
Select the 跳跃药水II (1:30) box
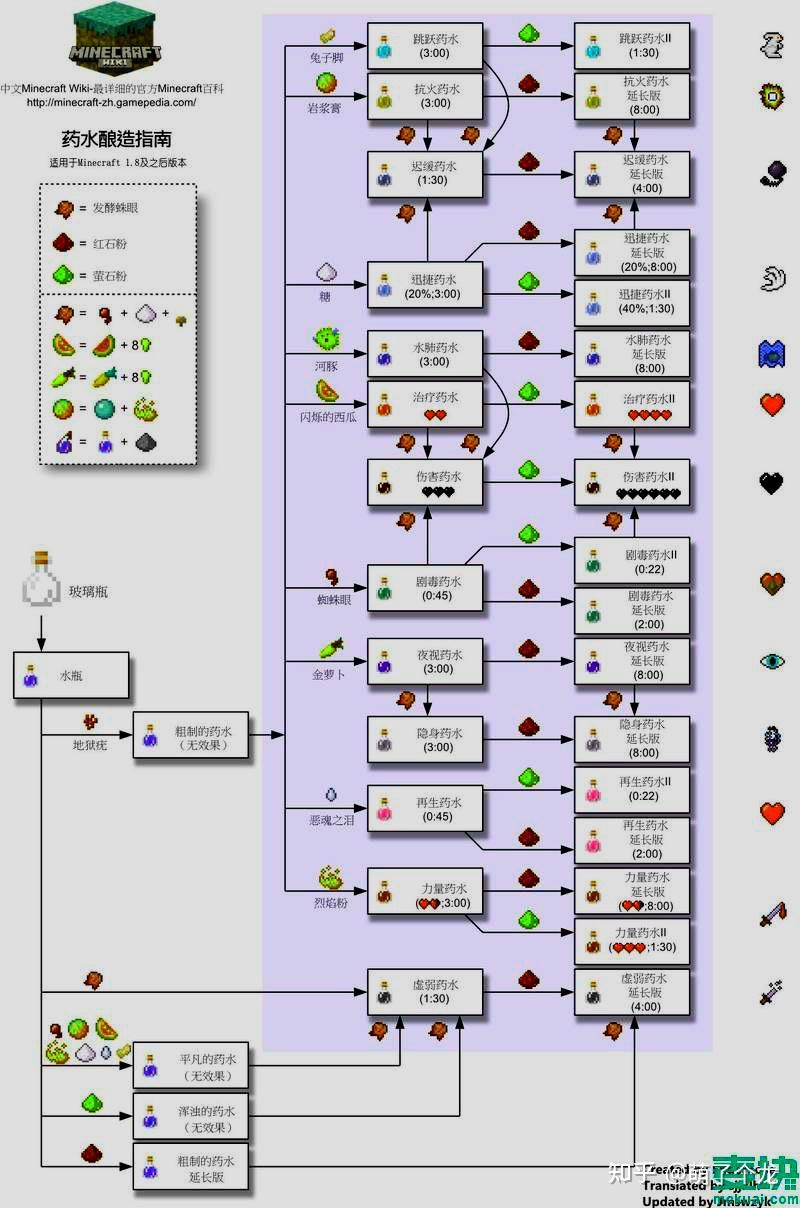(x=632, y=45)
